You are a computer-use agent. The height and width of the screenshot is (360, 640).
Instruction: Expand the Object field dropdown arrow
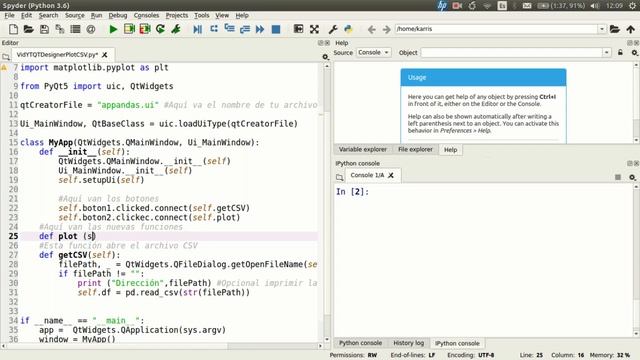pyautogui.click(x=607, y=53)
